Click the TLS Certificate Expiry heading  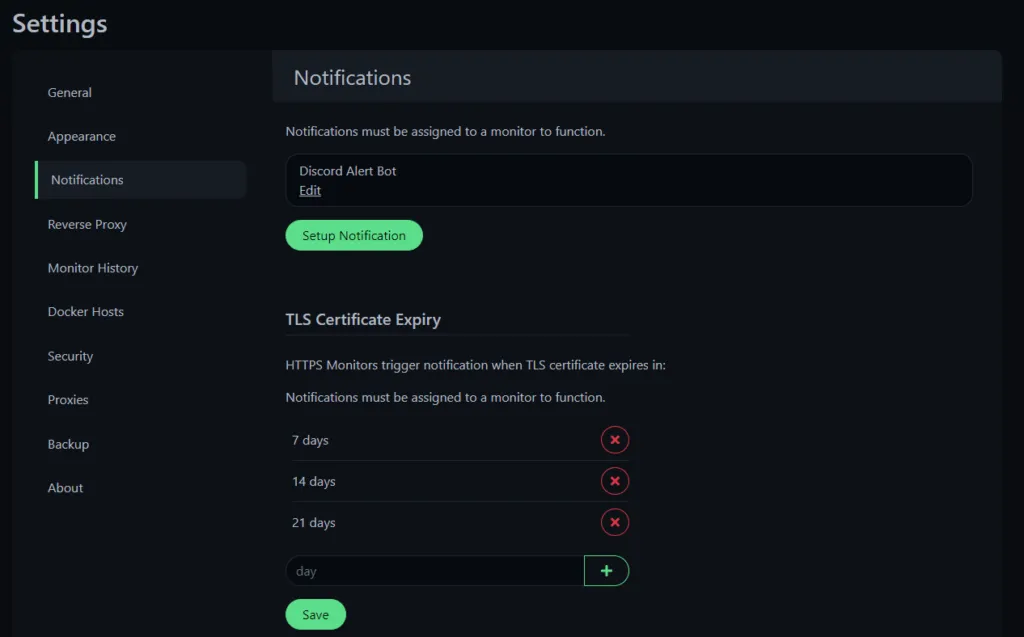click(x=363, y=320)
